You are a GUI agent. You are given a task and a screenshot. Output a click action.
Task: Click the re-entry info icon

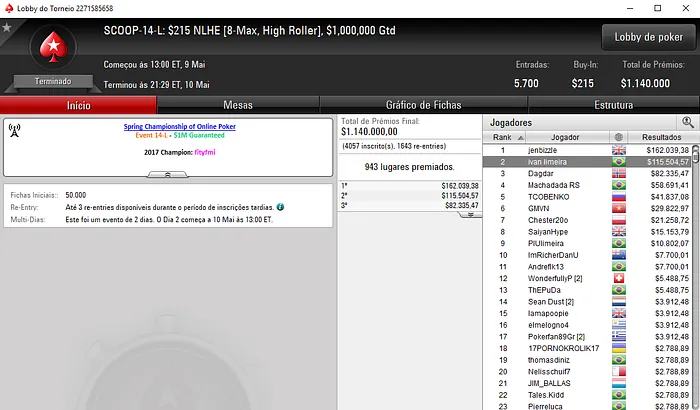click(x=280, y=207)
